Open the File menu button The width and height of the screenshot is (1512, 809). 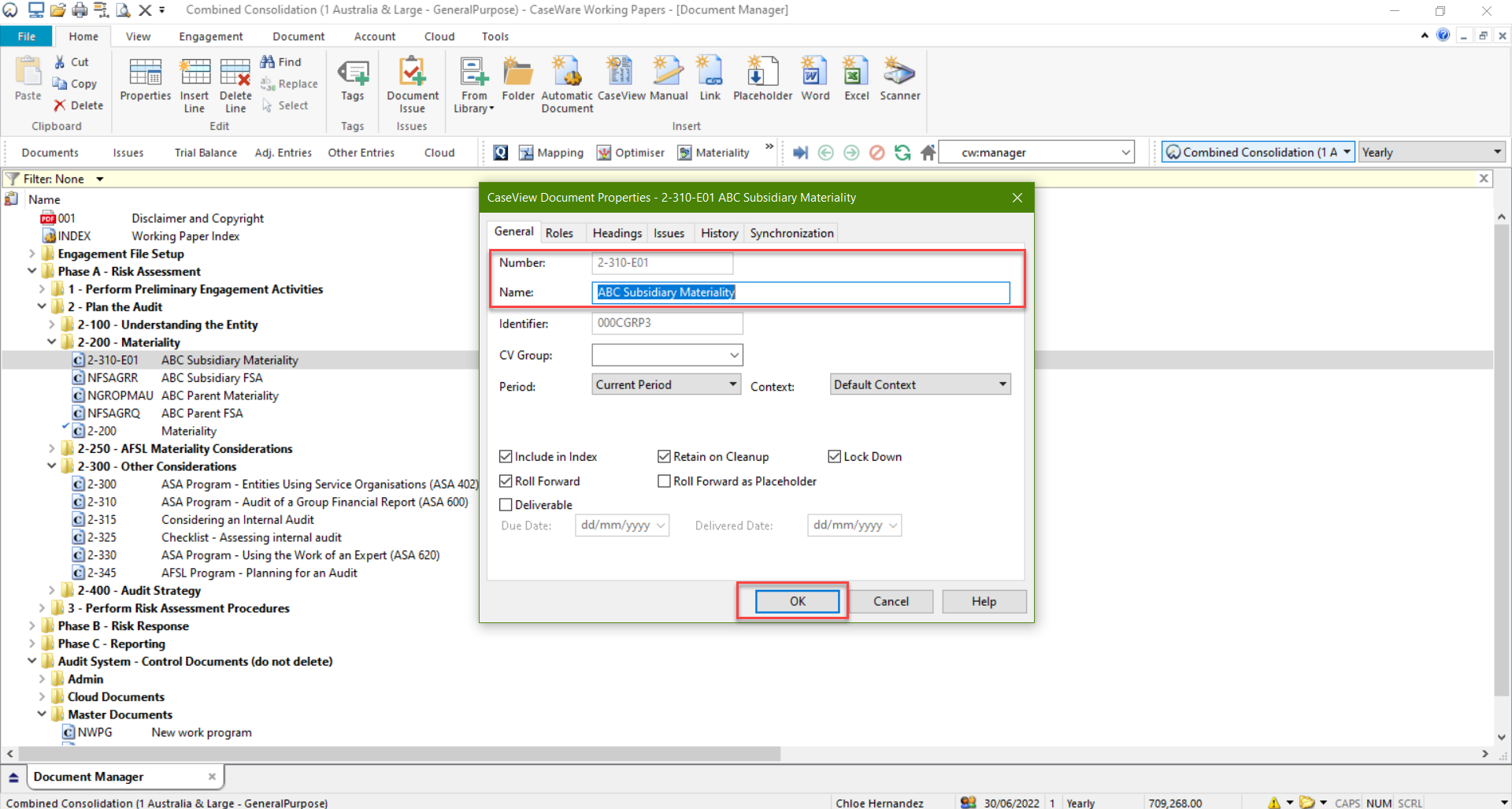27,36
